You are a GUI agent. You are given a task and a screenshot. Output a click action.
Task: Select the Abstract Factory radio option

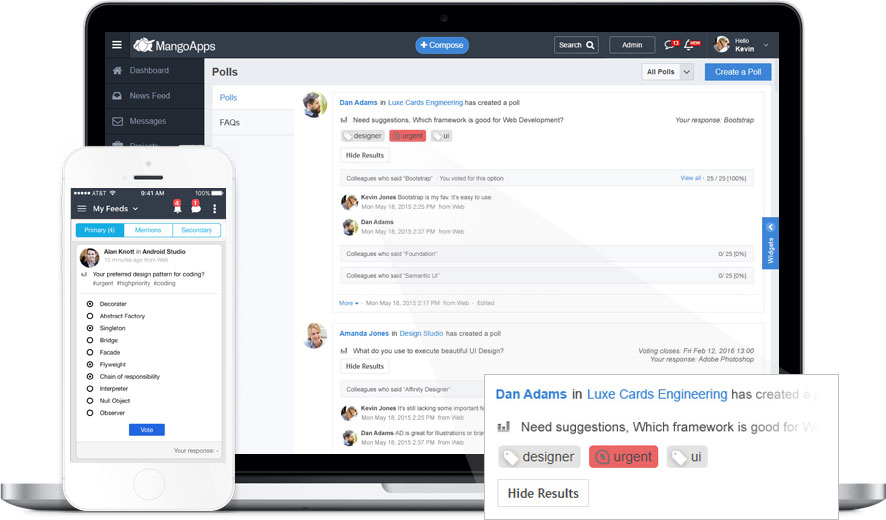90,316
